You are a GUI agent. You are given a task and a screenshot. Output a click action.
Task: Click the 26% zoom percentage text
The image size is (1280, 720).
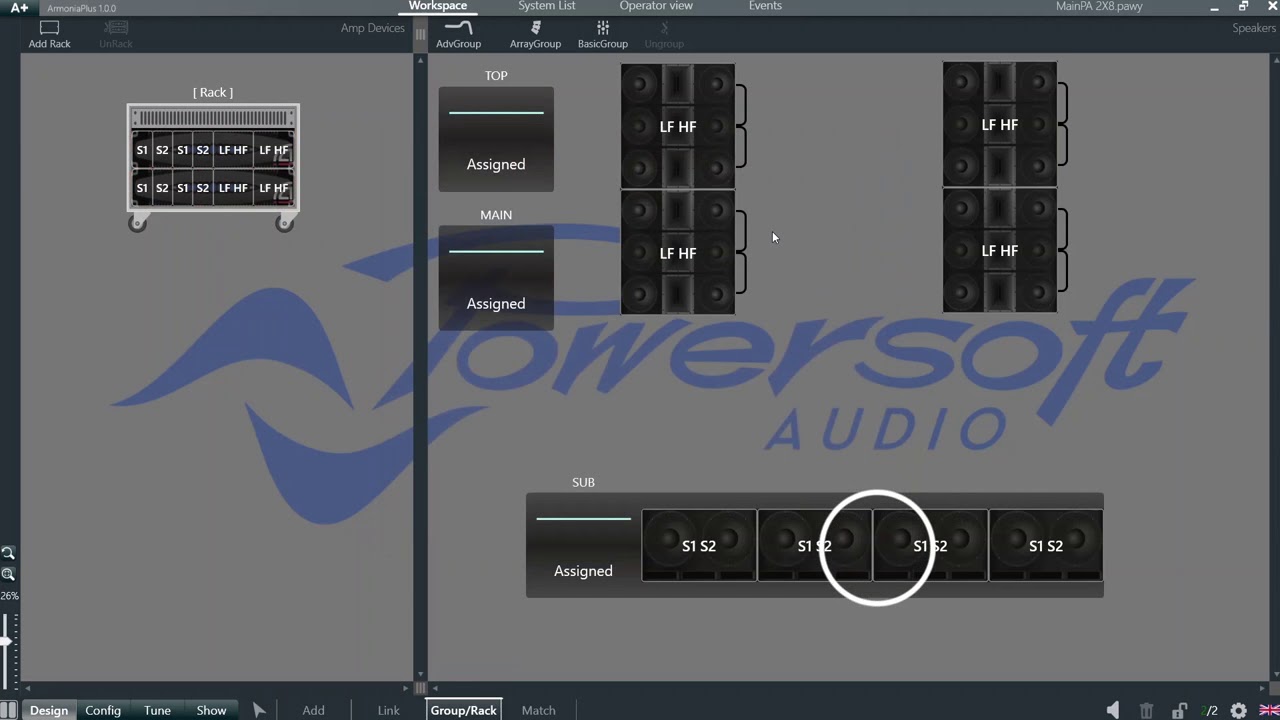[9, 595]
